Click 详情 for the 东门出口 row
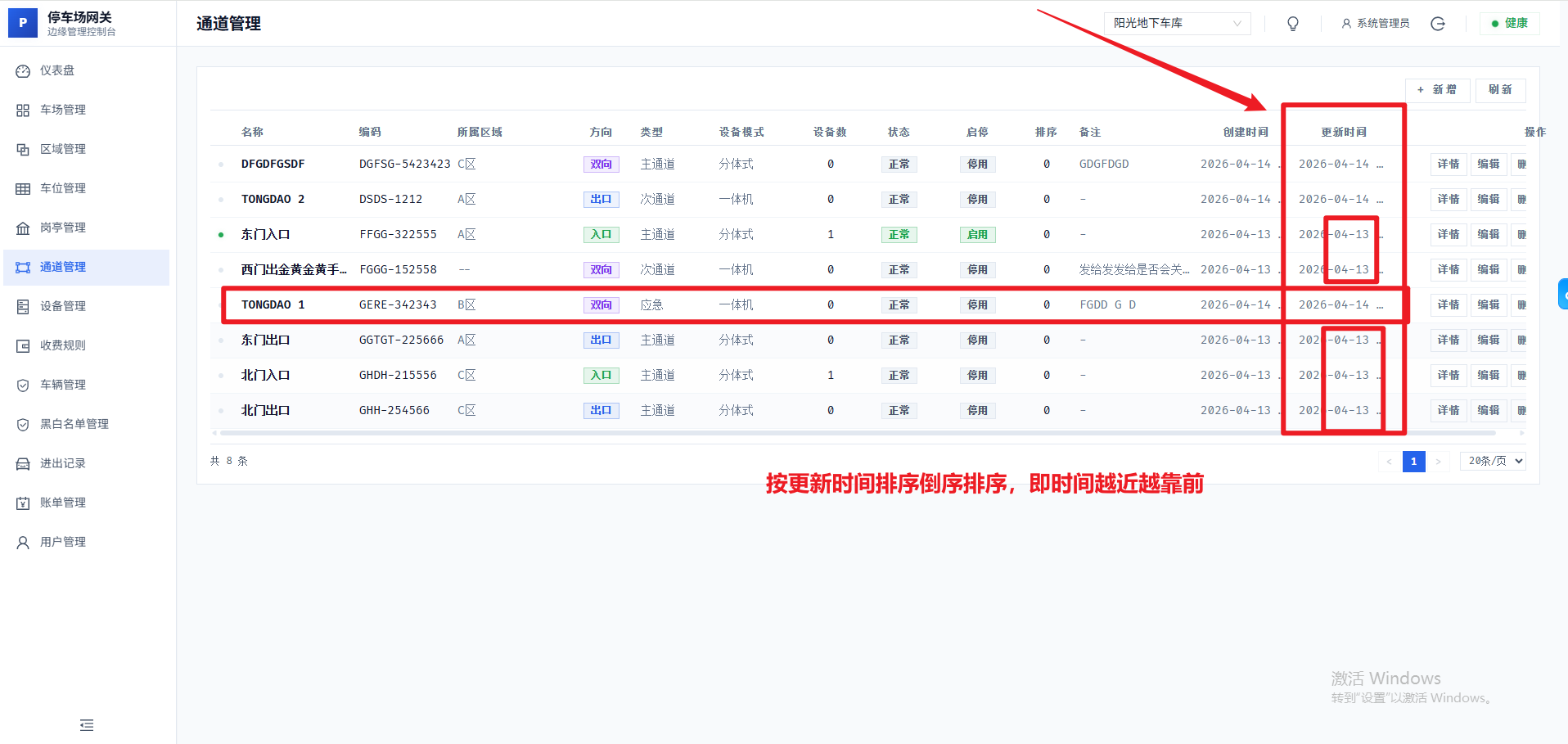Viewport: 1568px width, 744px height. (1448, 340)
